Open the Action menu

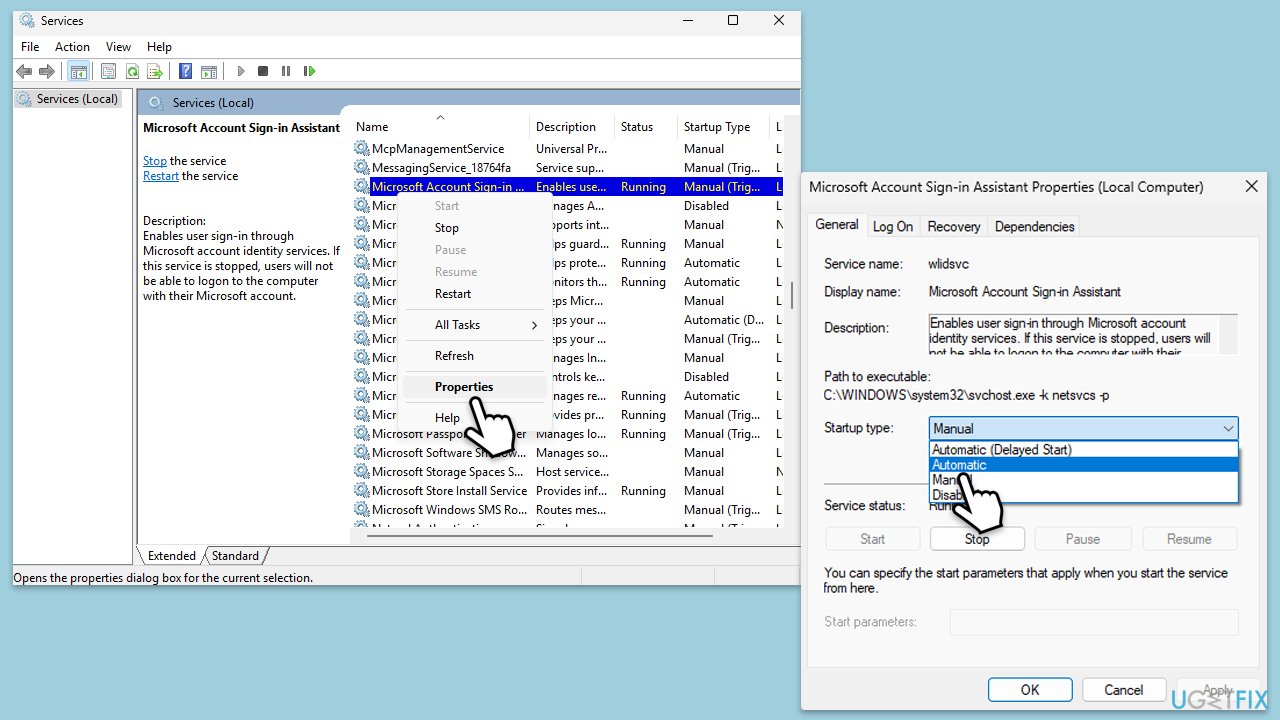click(x=72, y=47)
